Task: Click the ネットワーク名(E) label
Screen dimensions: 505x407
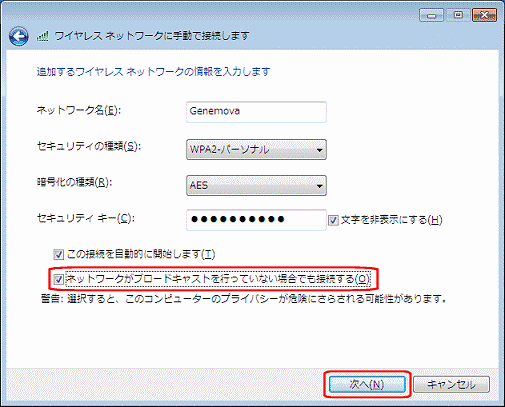Action: (78, 110)
